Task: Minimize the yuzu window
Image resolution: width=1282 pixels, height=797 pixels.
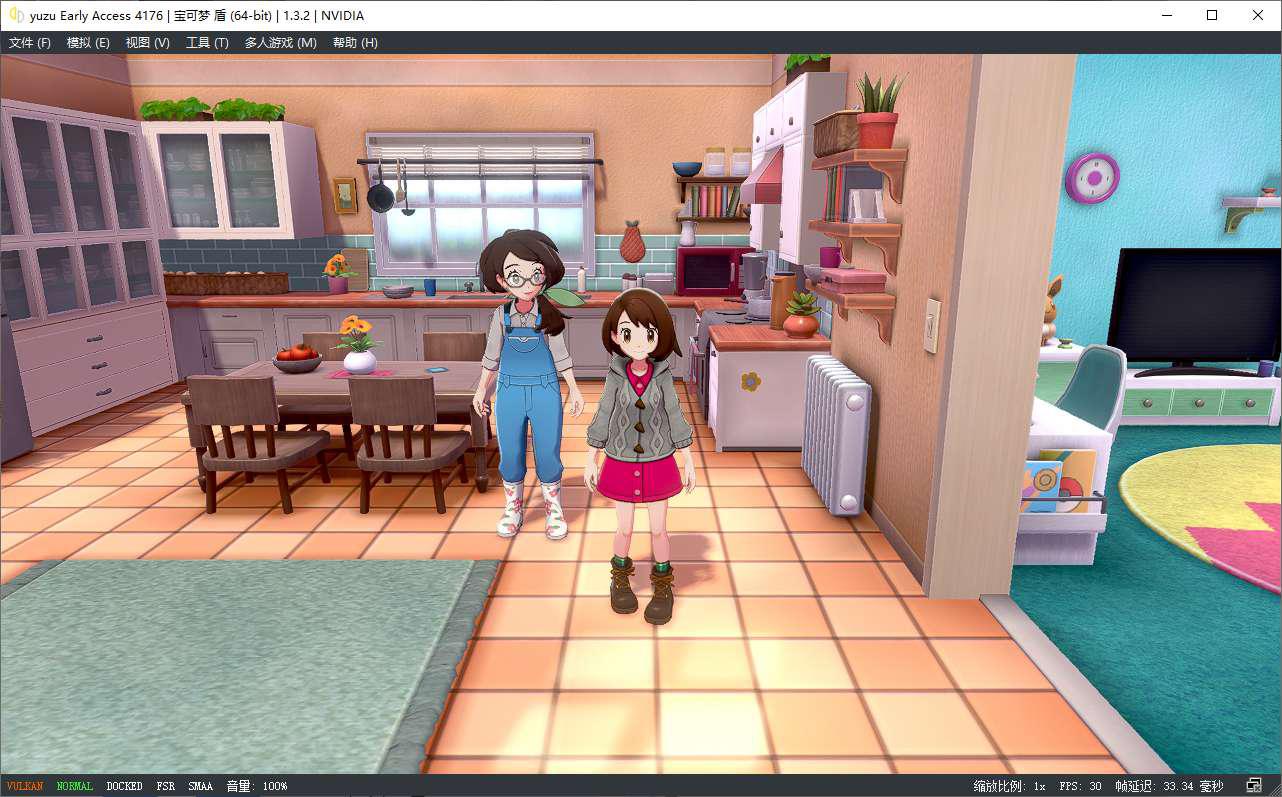Action: point(1166,15)
